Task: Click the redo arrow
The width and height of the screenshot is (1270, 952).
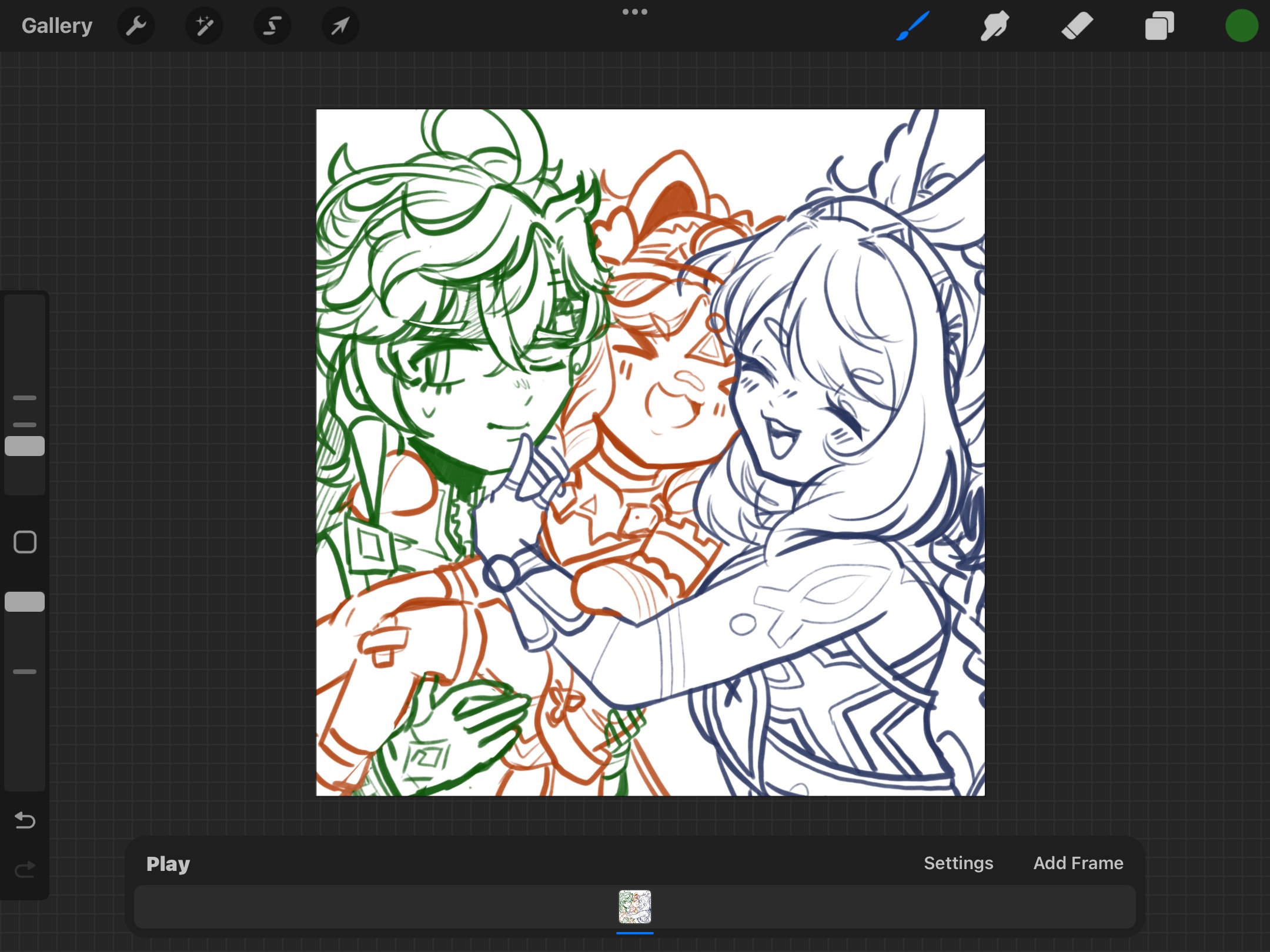Action: tap(25, 869)
